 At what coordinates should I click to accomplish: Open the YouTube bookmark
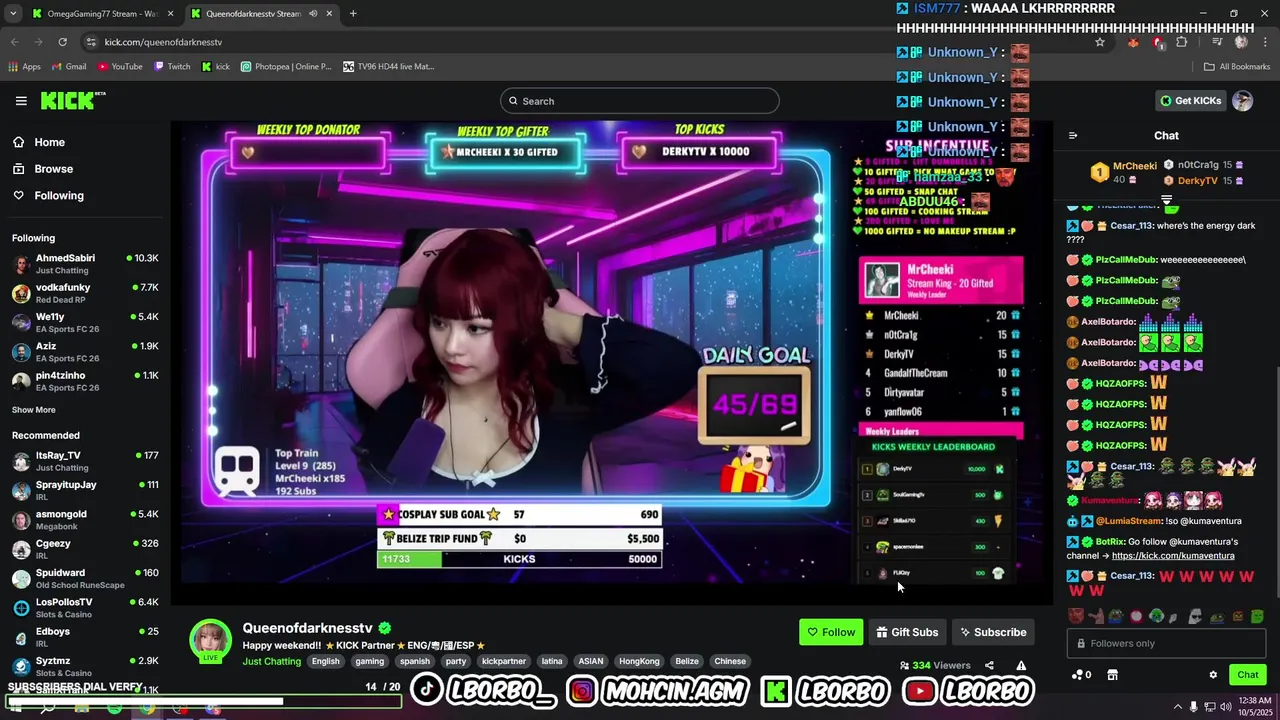point(120,67)
